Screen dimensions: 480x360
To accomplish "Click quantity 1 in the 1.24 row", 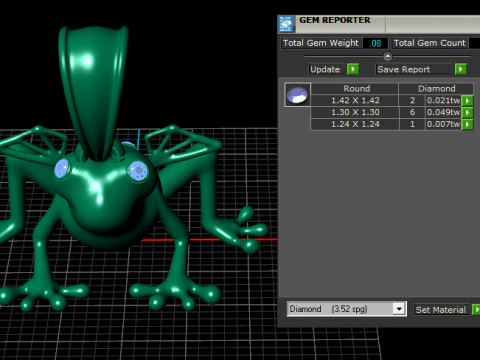I will coord(412,124).
